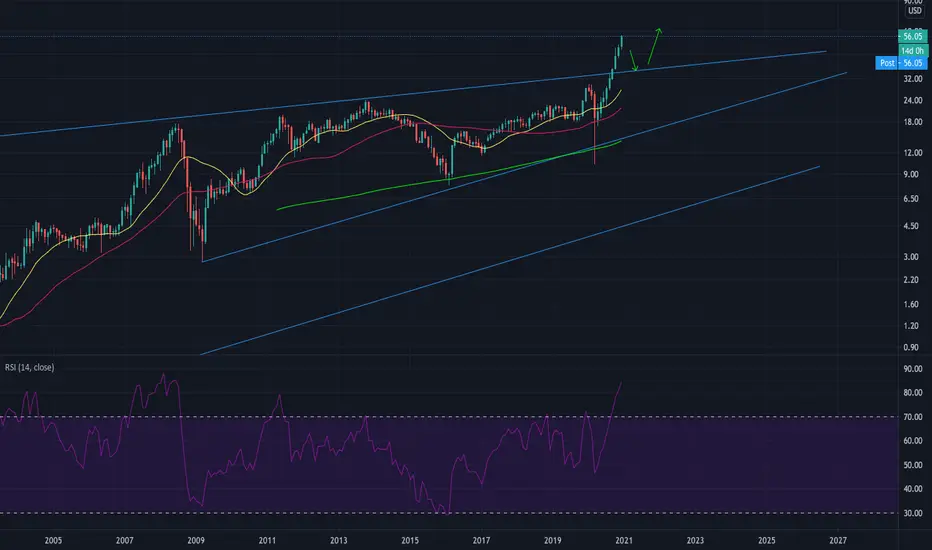Viewport: 932px width, 550px height.
Task: Click the 2.20 price axis label
Action: point(913,279)
